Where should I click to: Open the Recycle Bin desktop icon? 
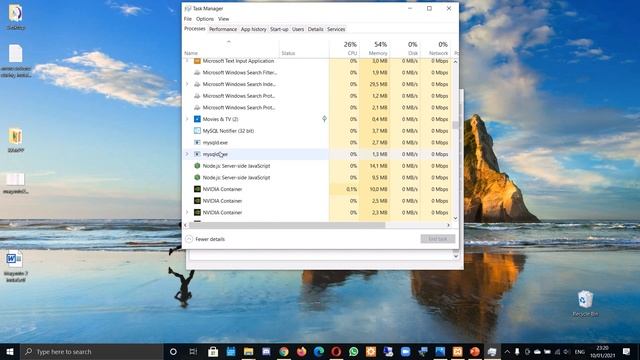(x=585, y=304)
